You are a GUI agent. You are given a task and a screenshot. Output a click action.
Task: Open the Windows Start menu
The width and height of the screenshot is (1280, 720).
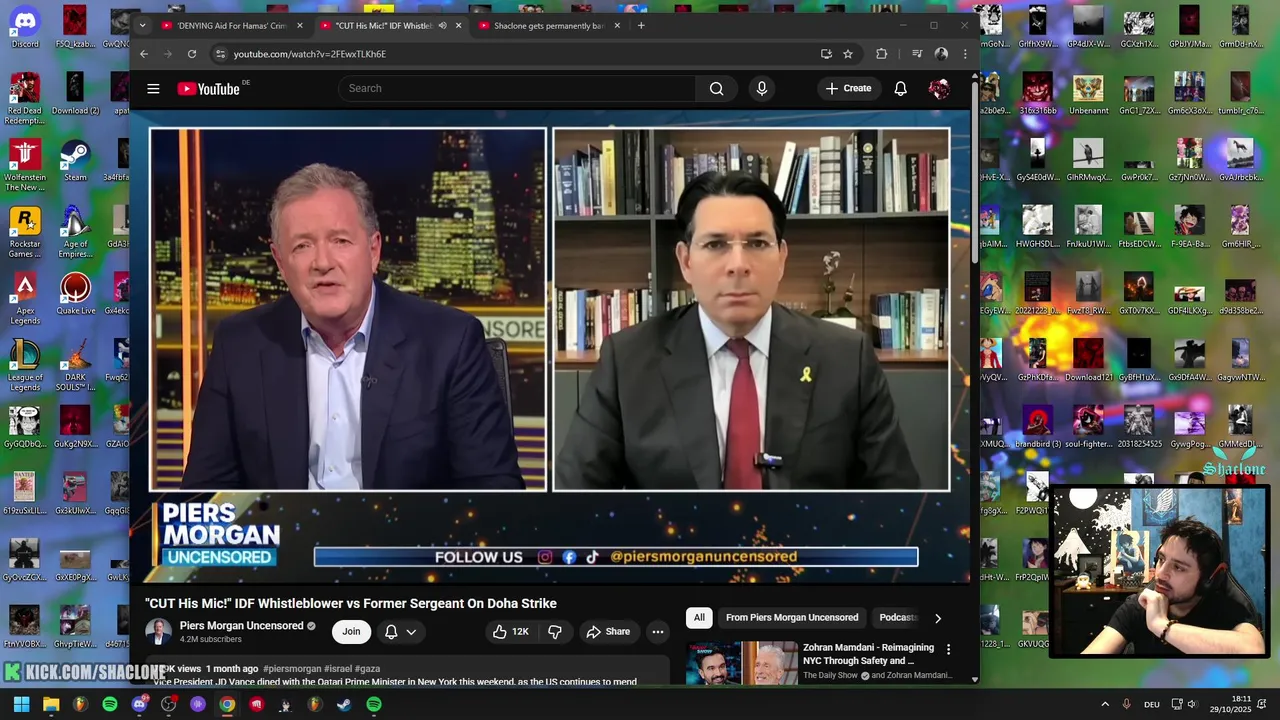pos(21,704)
